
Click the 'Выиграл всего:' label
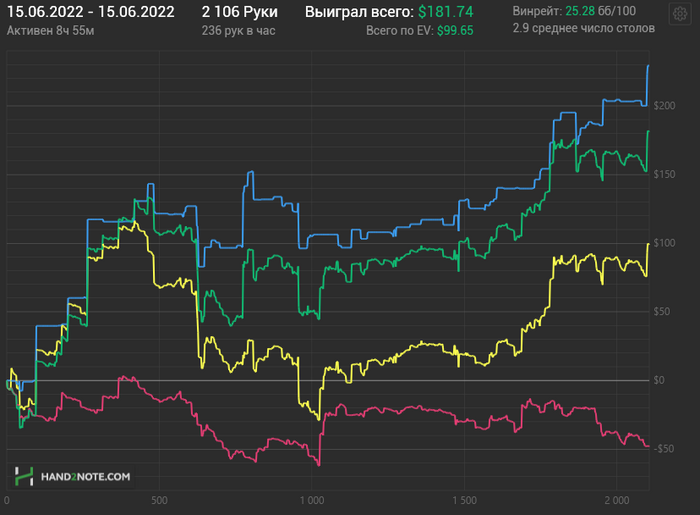tap(359, 12)
